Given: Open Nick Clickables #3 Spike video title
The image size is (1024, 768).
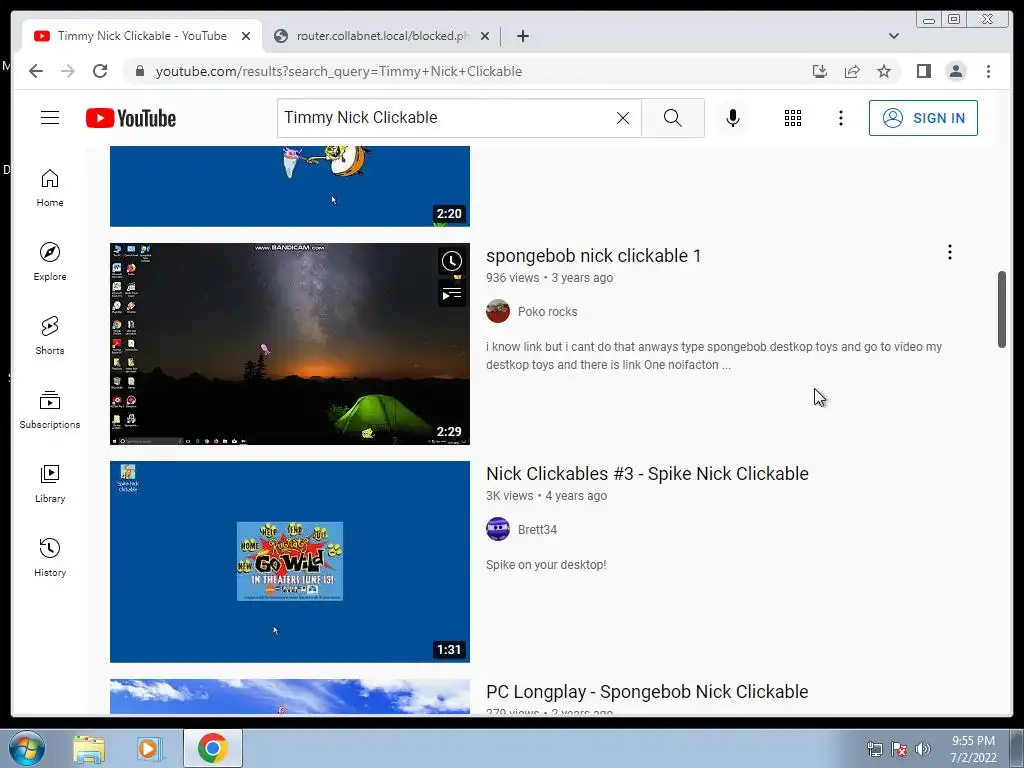Looking at the screenshot, I should 647,473.
